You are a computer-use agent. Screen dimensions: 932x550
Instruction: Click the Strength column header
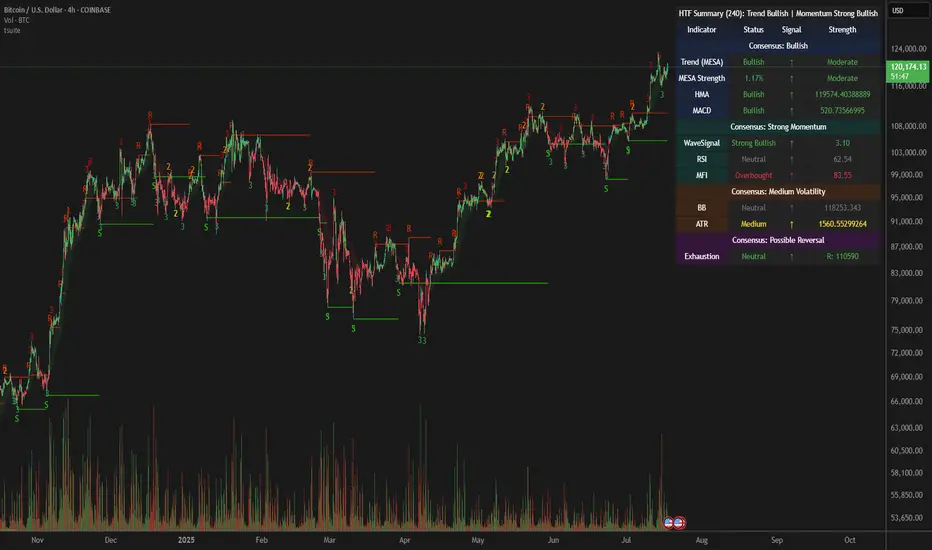pos(842,30)
